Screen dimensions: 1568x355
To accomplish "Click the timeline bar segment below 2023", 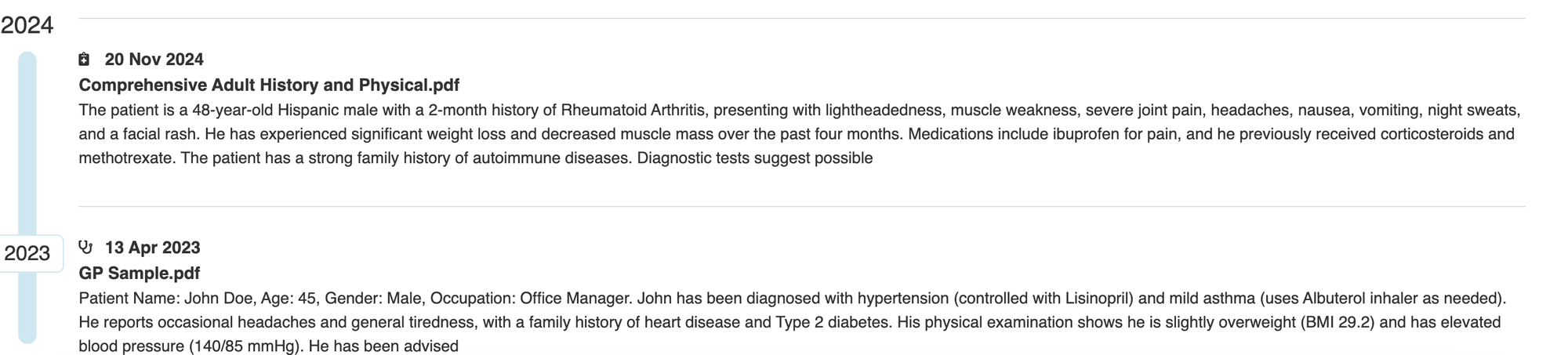I will [x=27, y=310].
